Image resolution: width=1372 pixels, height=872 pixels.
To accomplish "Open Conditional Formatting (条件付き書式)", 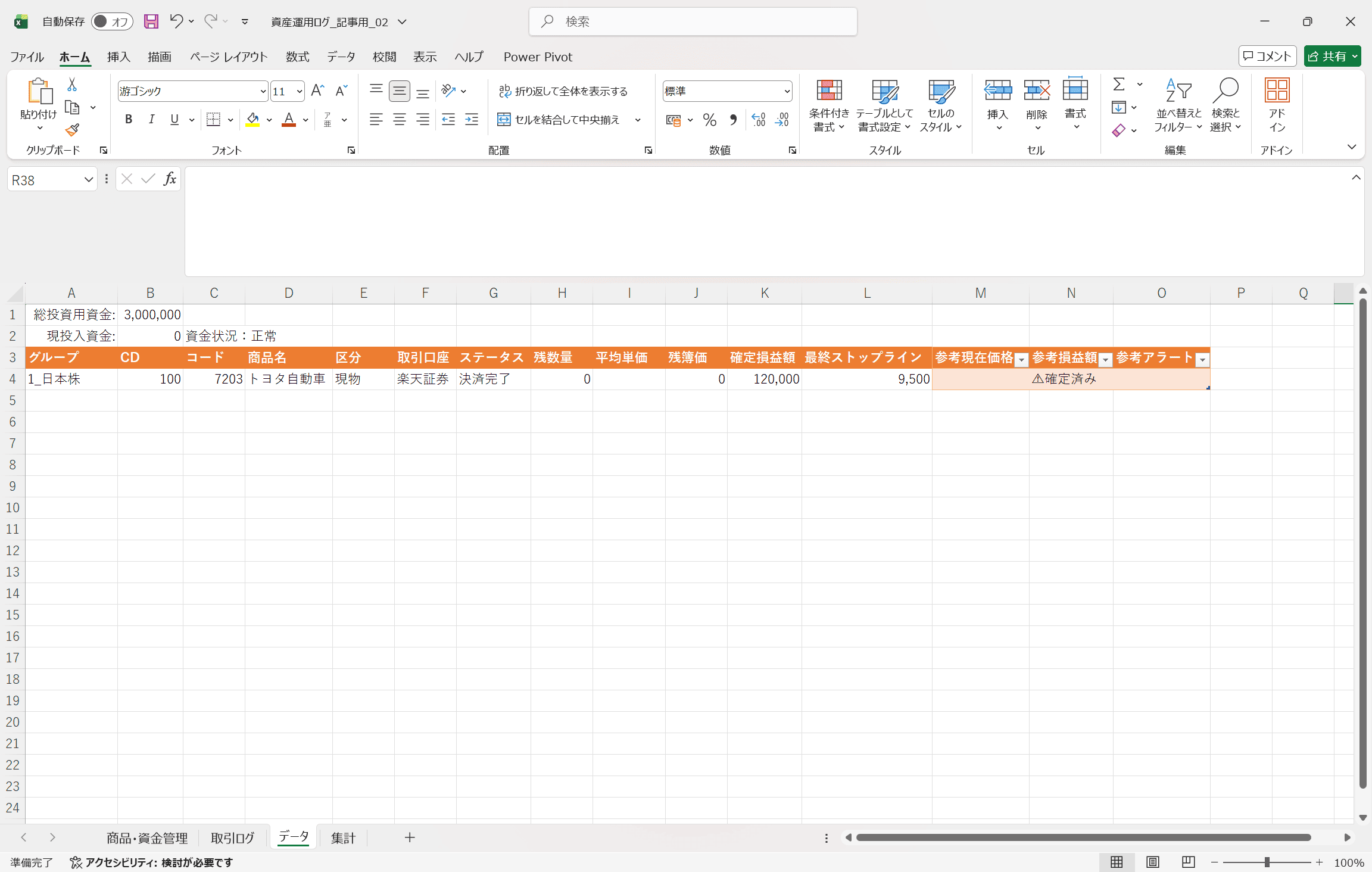I will tap(828, 105).
